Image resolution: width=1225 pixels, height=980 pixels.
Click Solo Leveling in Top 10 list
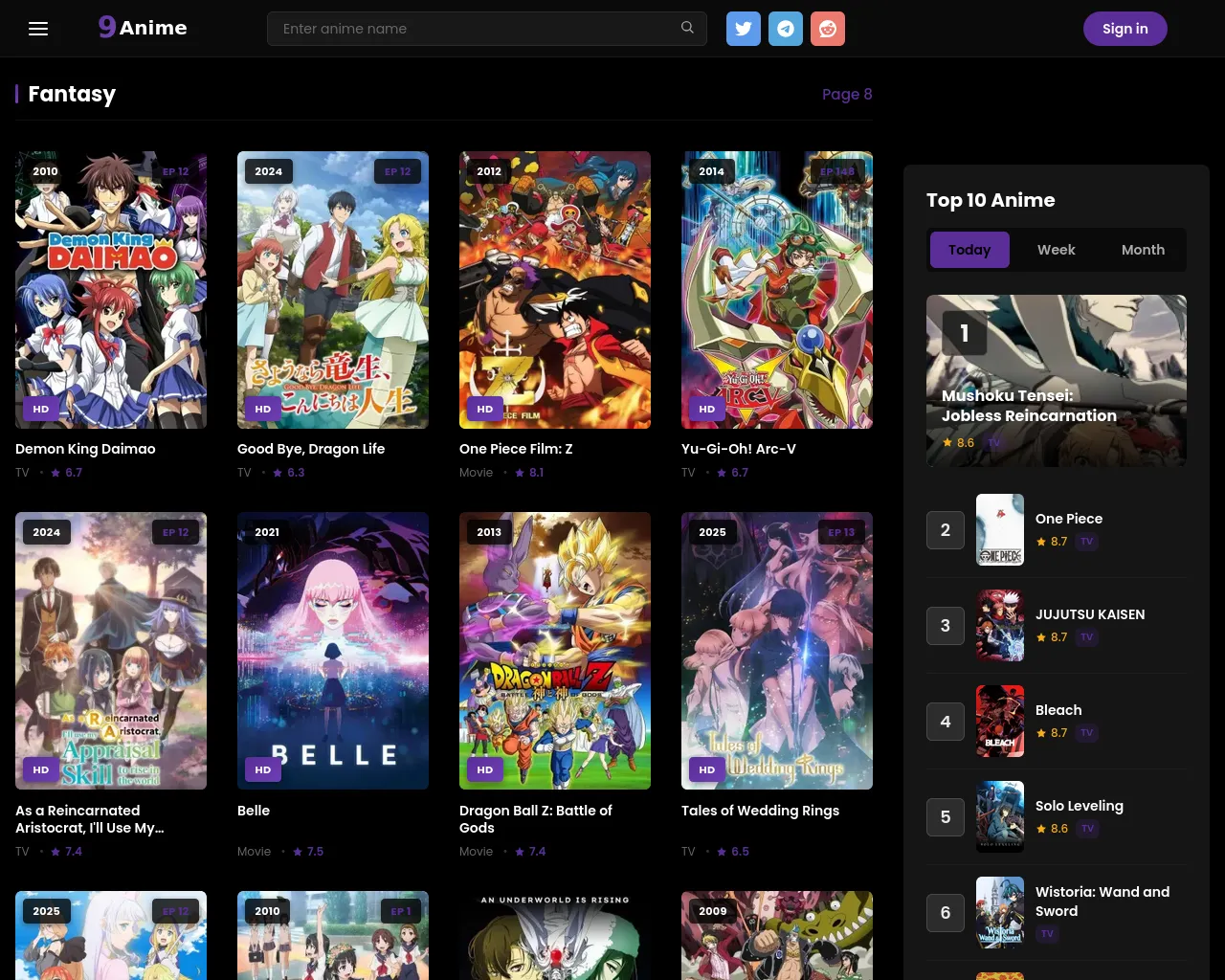[x=1080, y=806]
